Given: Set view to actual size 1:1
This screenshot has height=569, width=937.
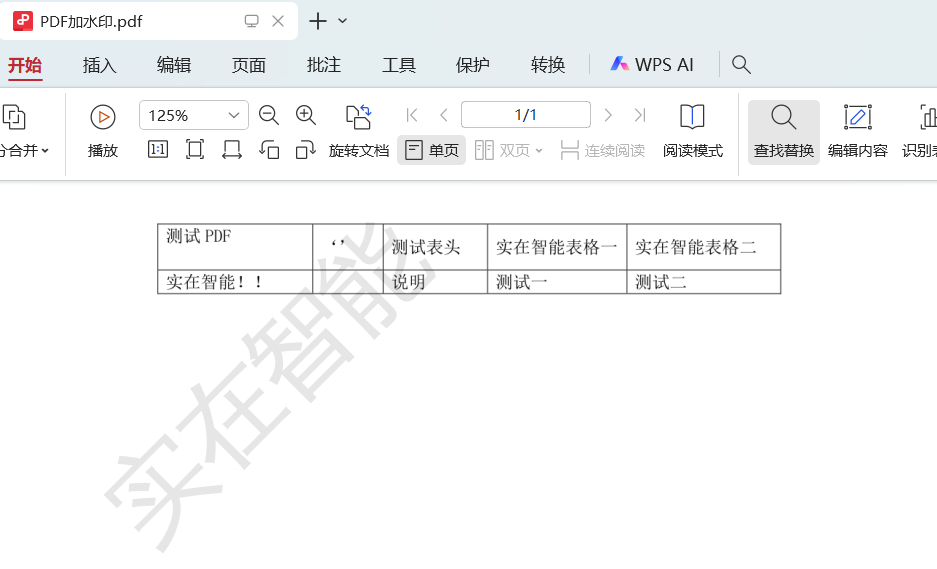Looking at the screenshot, I should (x=158, y=150).
